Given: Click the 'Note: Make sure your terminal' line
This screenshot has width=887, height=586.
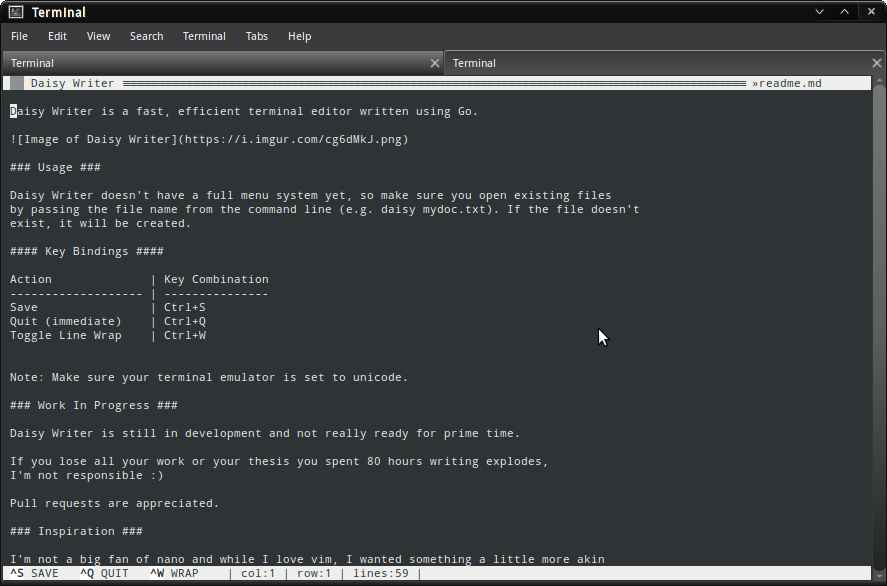Looking at the screenshot, I should pyautogui.click(x=209, y=377).
